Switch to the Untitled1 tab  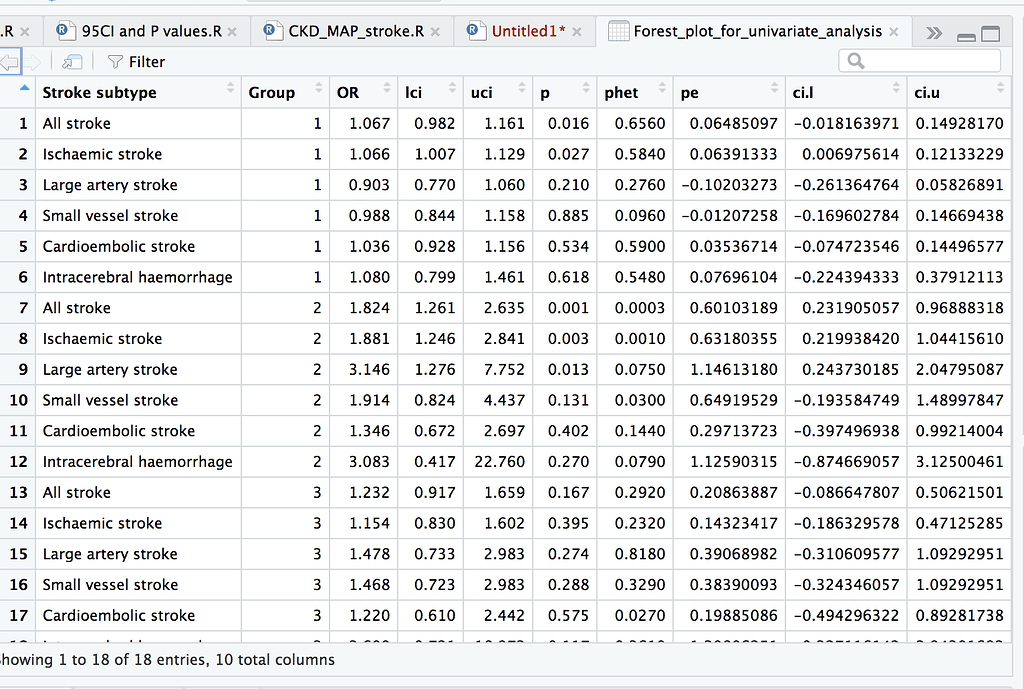coord(524,31)
